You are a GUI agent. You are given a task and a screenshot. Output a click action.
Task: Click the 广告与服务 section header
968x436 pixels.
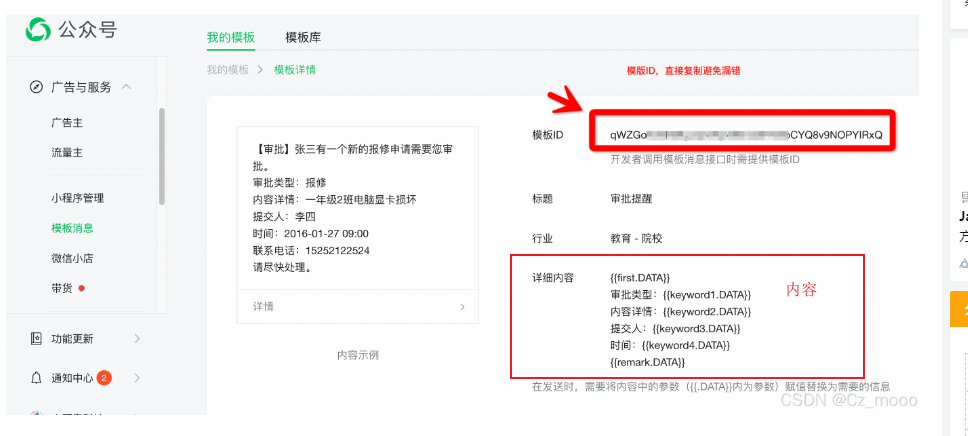click(81, 87)
